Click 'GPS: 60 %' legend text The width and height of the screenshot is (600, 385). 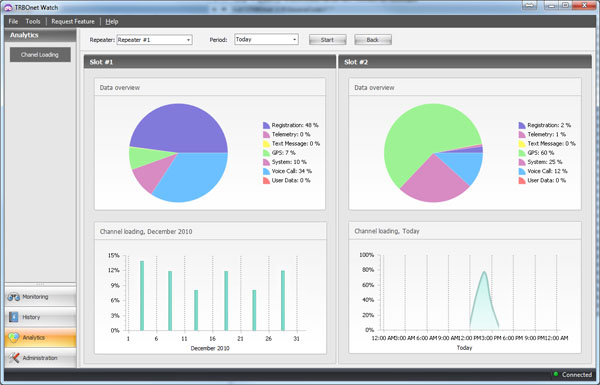tap(541, 153)
